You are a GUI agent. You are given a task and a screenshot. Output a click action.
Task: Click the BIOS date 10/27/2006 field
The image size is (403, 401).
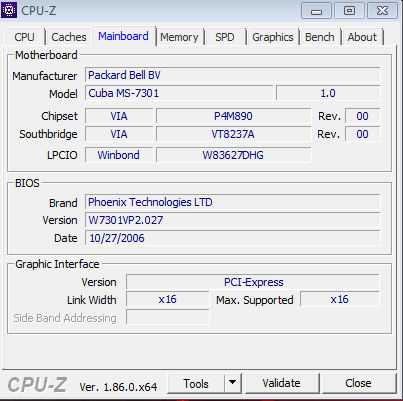coord(232,238)
